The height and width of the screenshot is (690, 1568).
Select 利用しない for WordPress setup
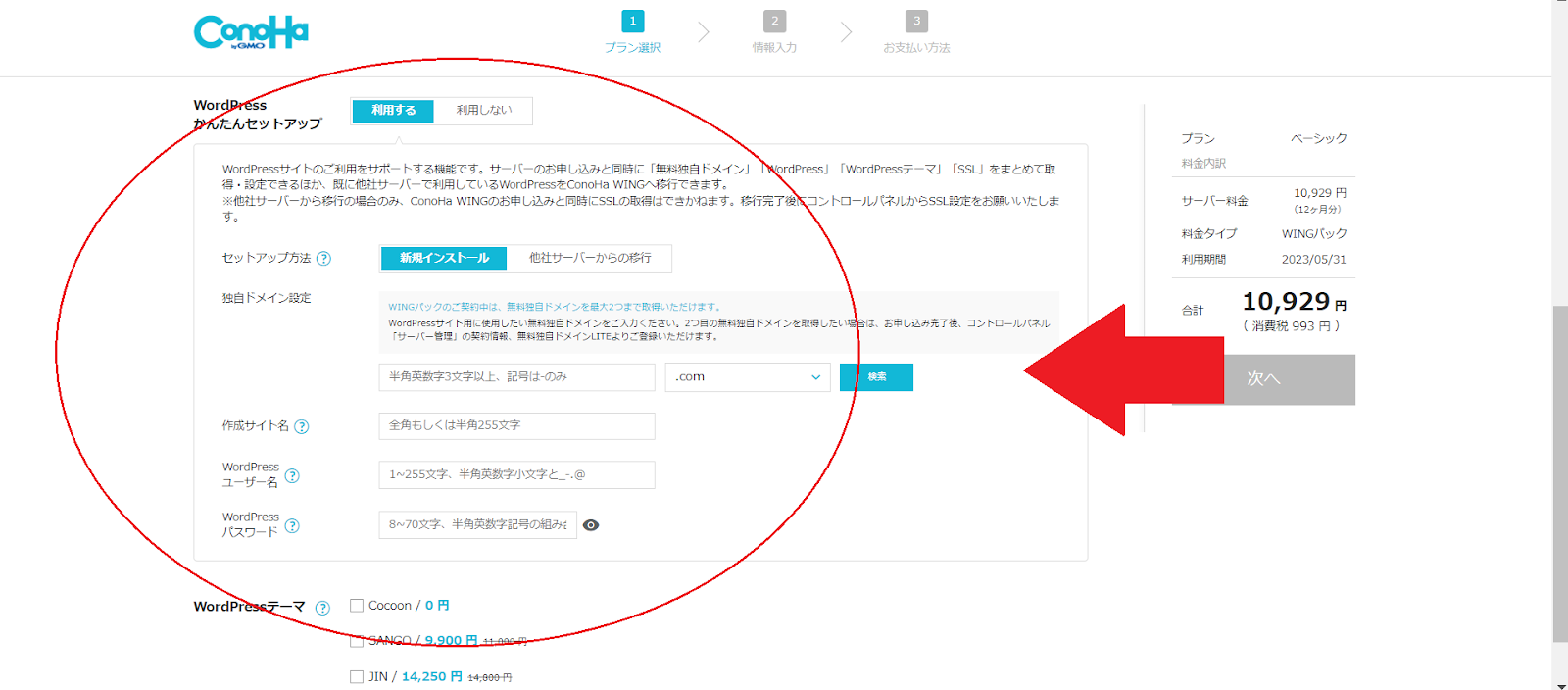coord(484,111)
